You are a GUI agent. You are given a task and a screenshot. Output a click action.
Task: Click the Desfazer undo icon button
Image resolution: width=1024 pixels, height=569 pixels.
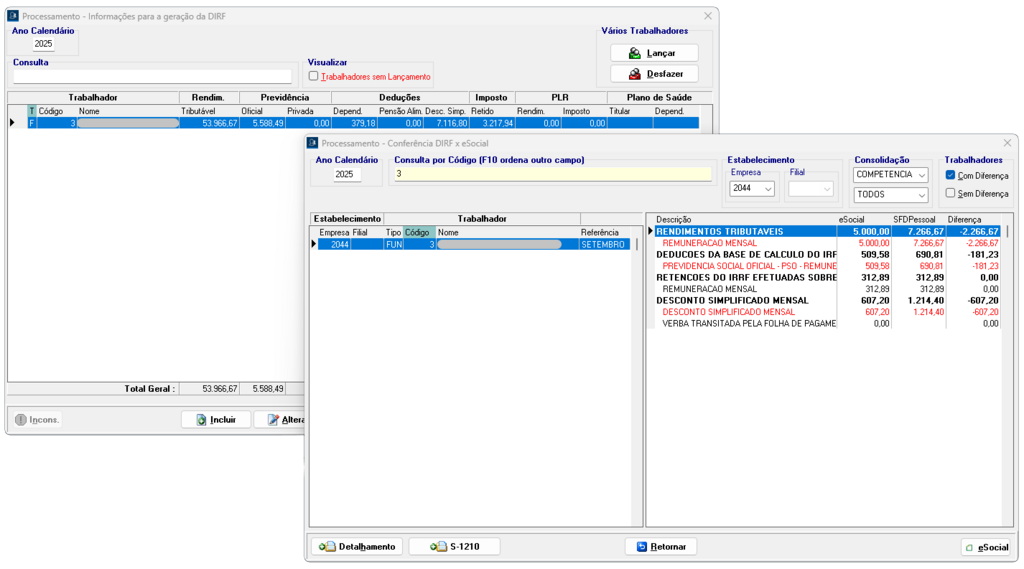pos(634,74)
